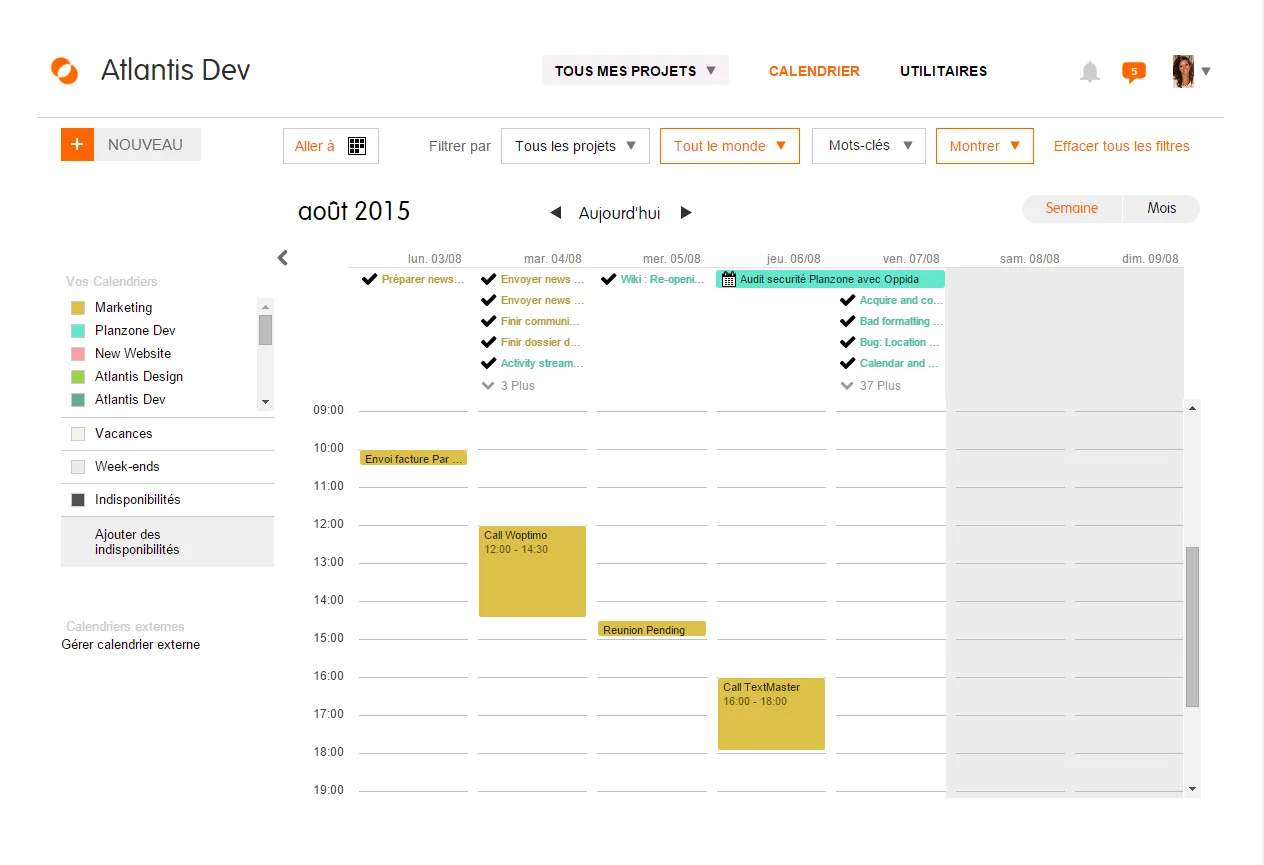The image size is (1264, 865).
Task: Open Mots-clés filter dropdown
Action: tap(869, 146)
